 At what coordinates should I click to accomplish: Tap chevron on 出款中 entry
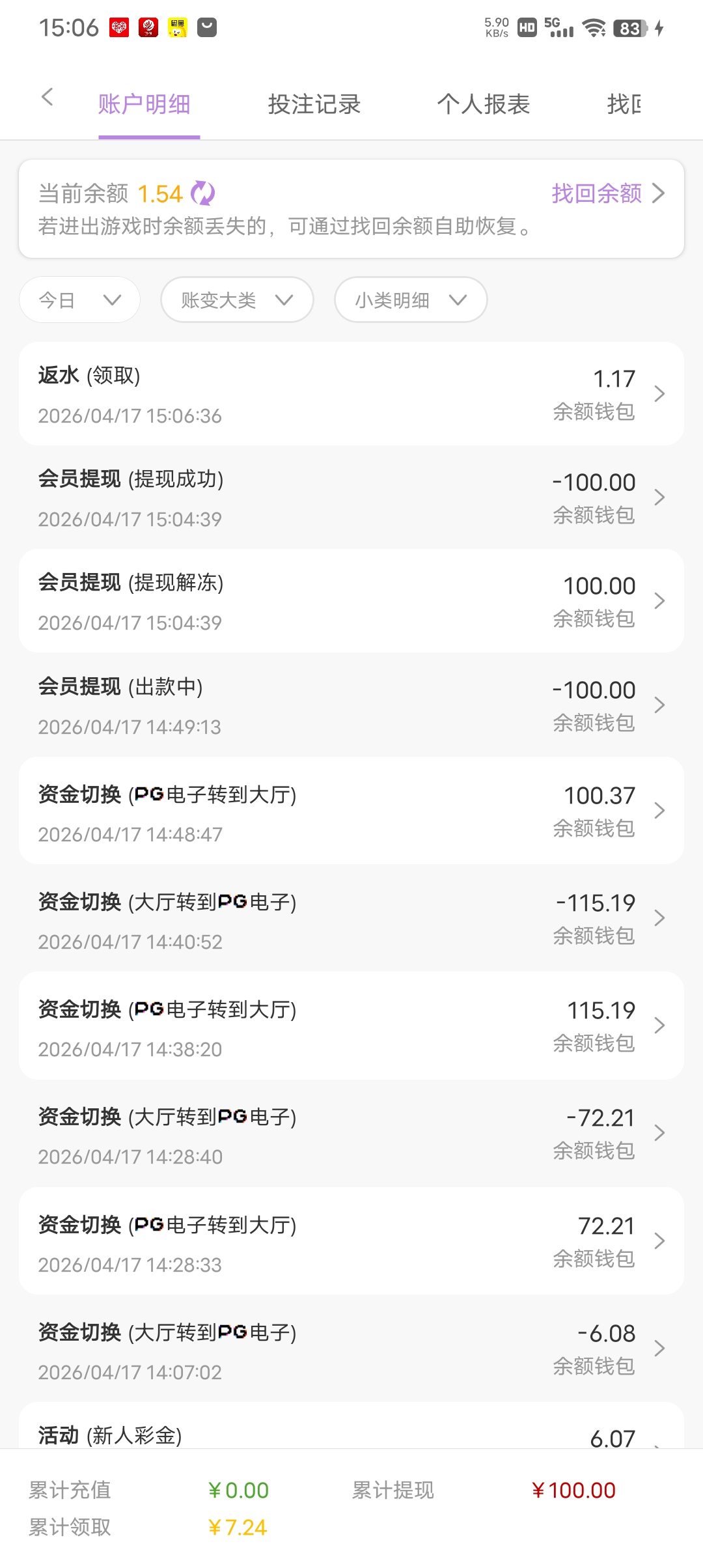coord(659,705)
